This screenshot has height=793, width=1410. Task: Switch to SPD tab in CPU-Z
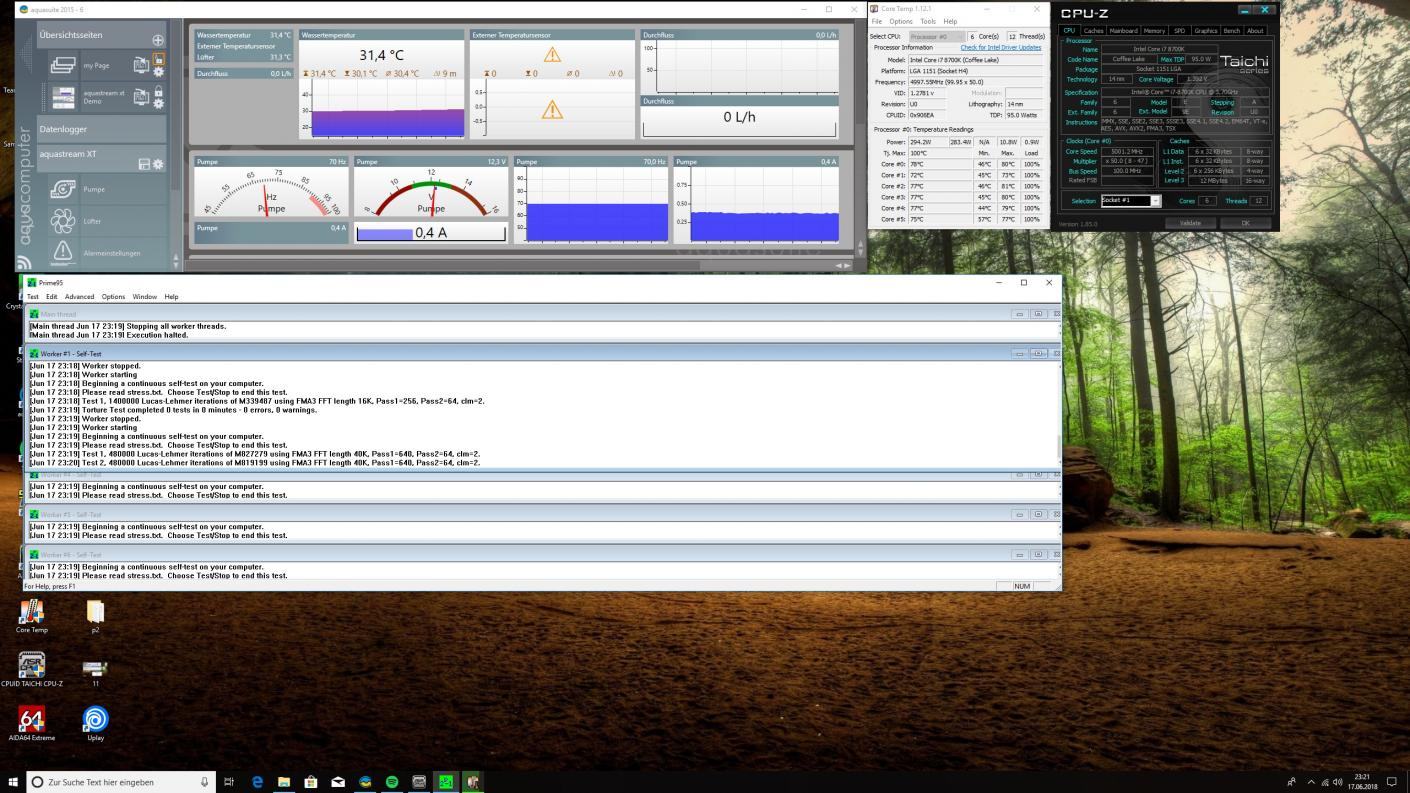[1179, 30]
